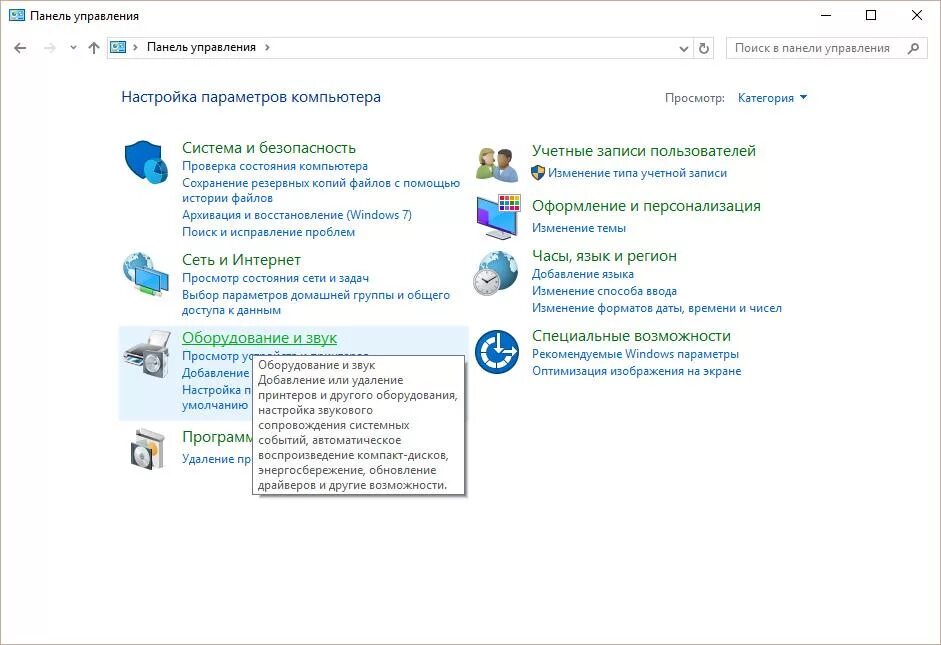
Task: Open Сеть и Интернет category
Action: [241, 260]
